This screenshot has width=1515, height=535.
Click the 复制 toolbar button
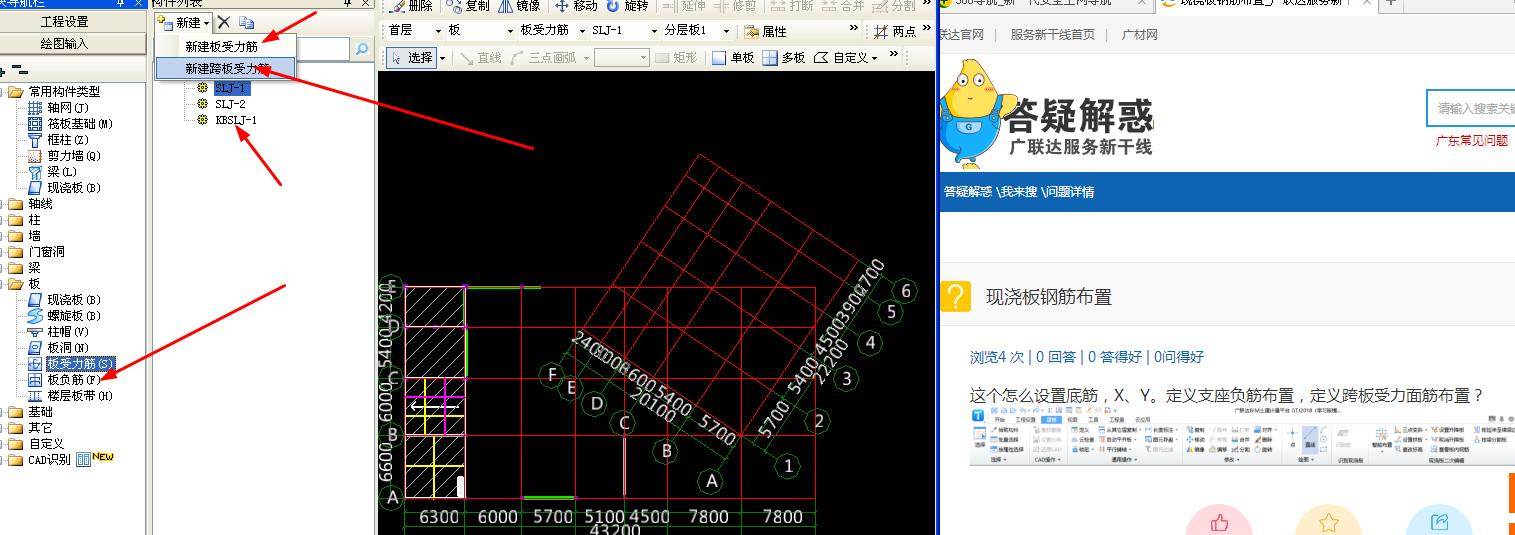click(466, 6)
